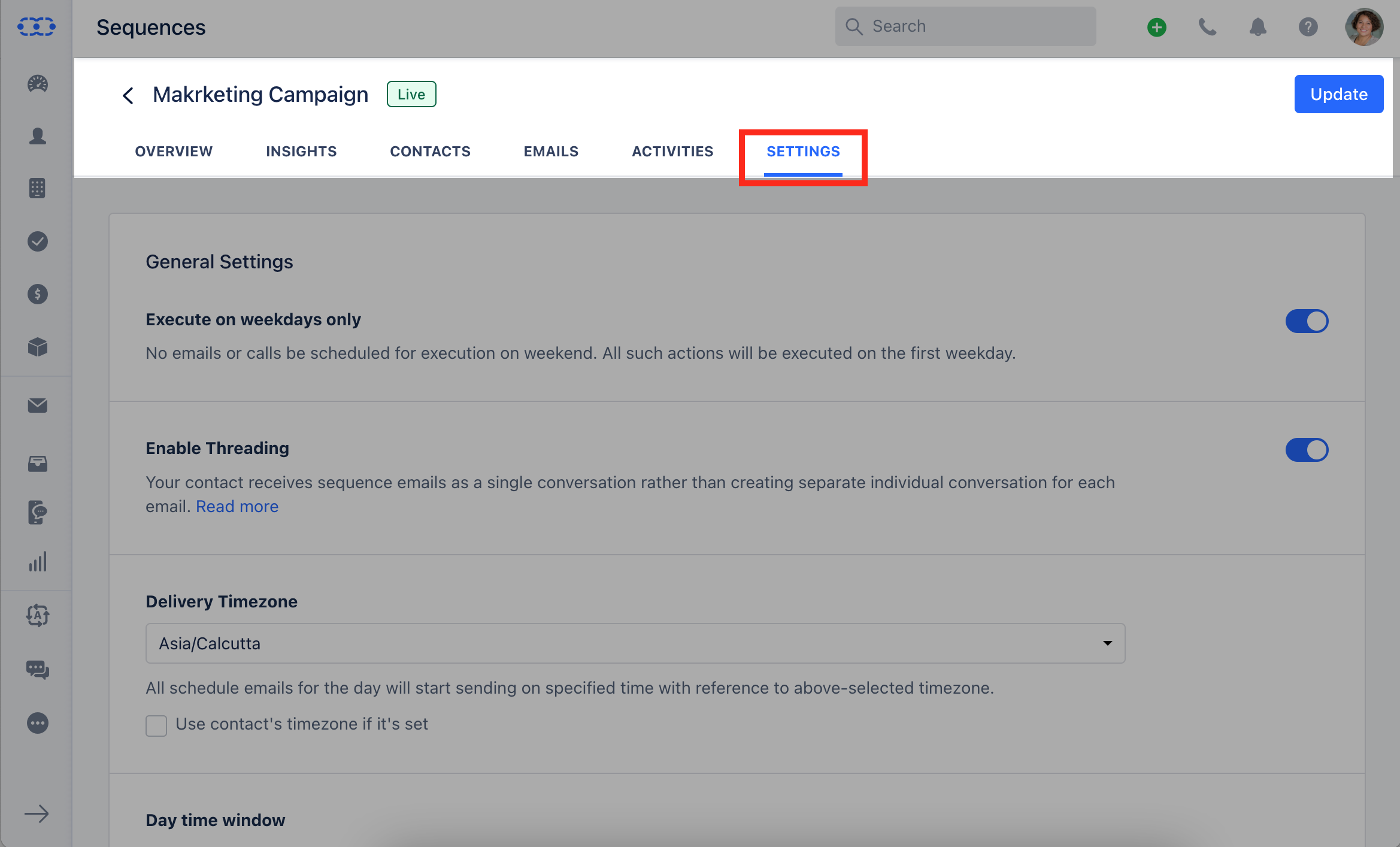
Task: Switch to the Emails tab
Action: 551,152
